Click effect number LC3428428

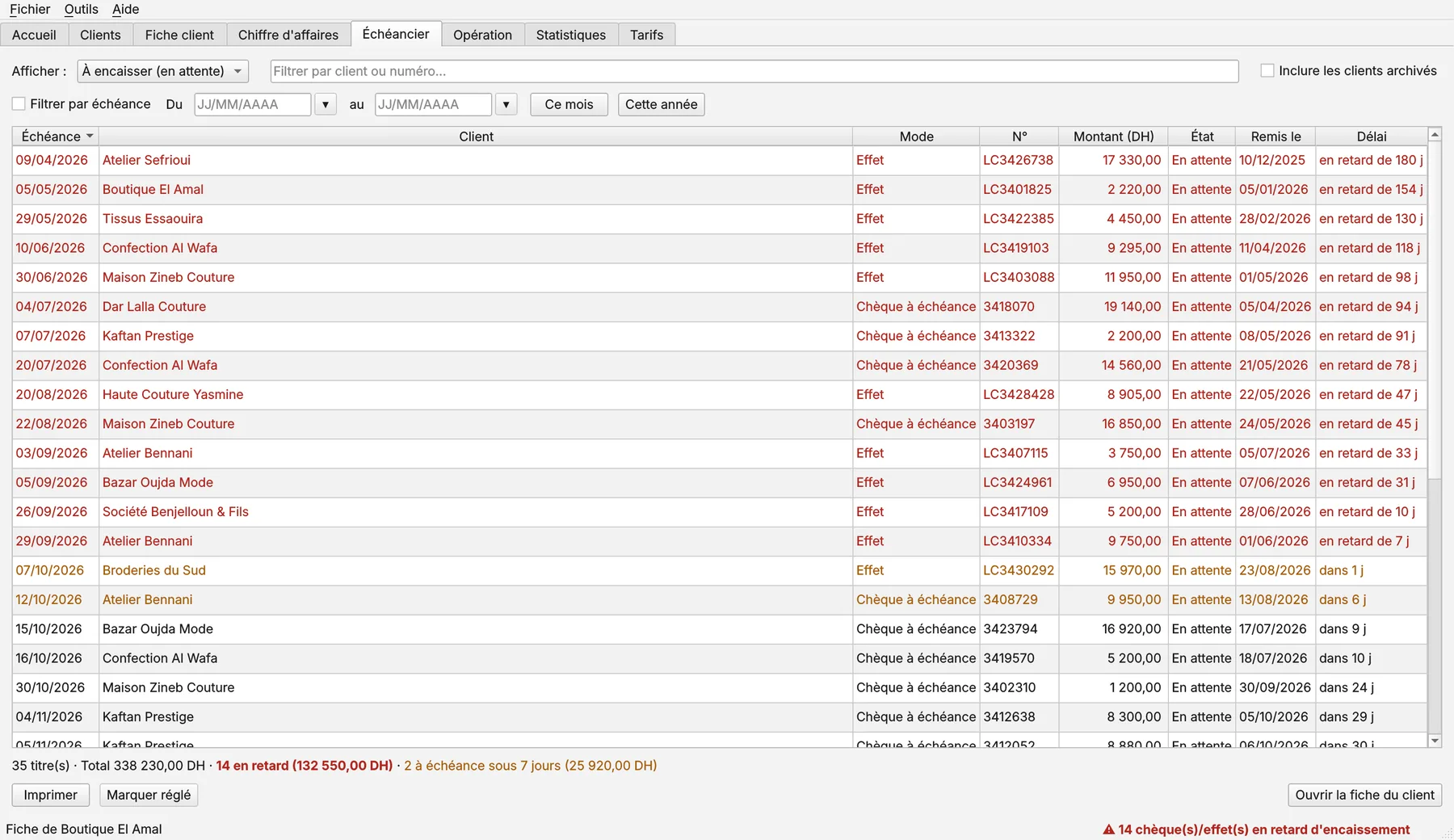(x=1019, y=394)
